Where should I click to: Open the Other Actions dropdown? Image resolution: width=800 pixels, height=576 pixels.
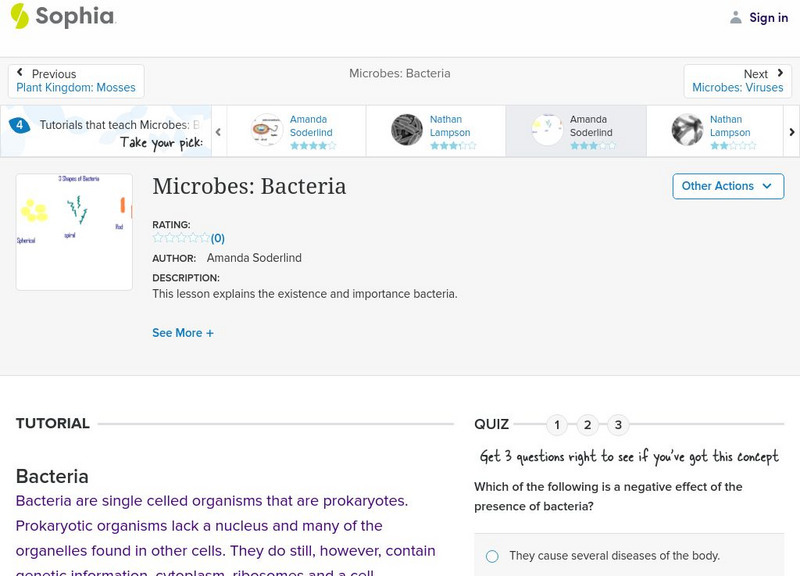coord(727,186)
